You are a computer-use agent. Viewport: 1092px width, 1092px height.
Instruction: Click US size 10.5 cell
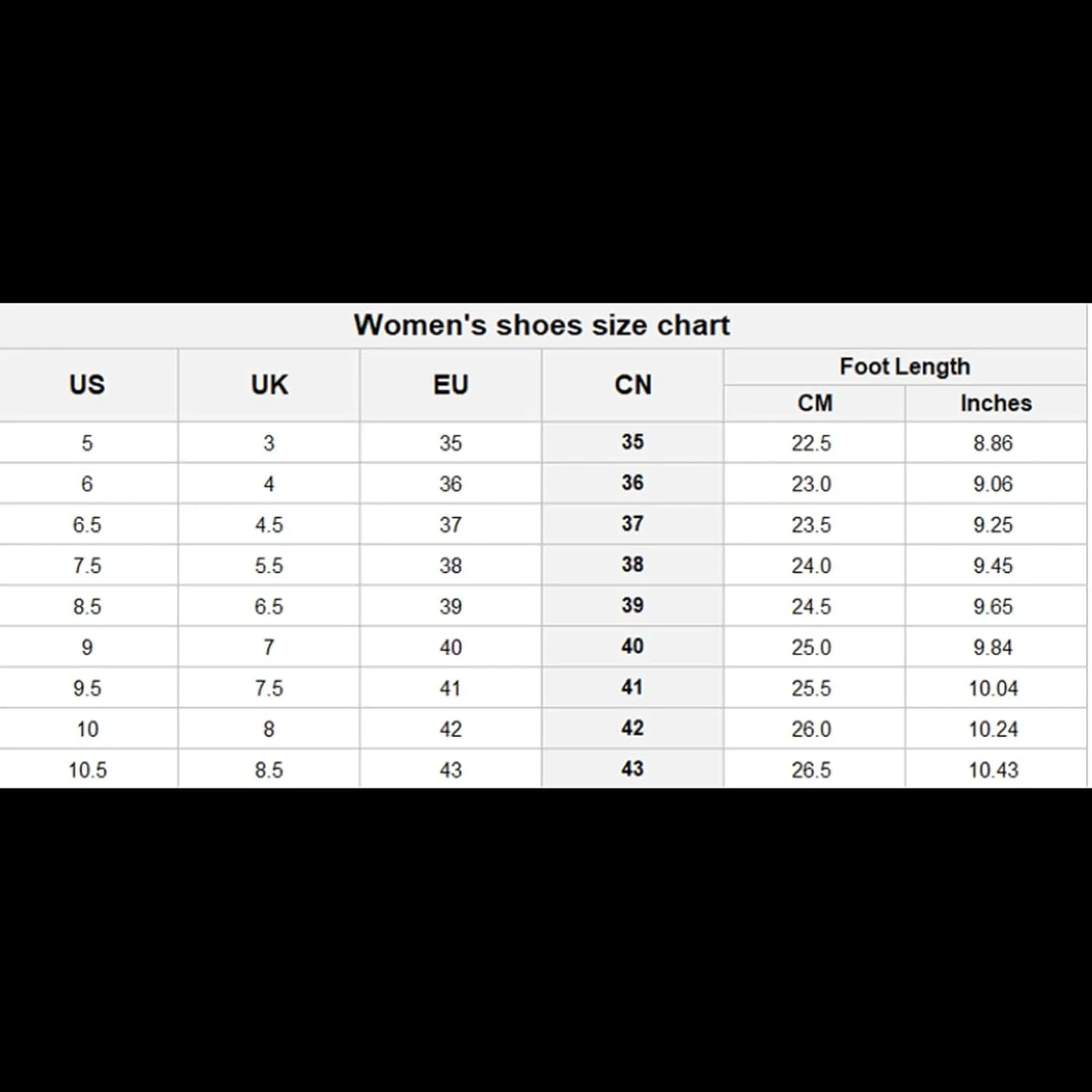click(87, 769)
